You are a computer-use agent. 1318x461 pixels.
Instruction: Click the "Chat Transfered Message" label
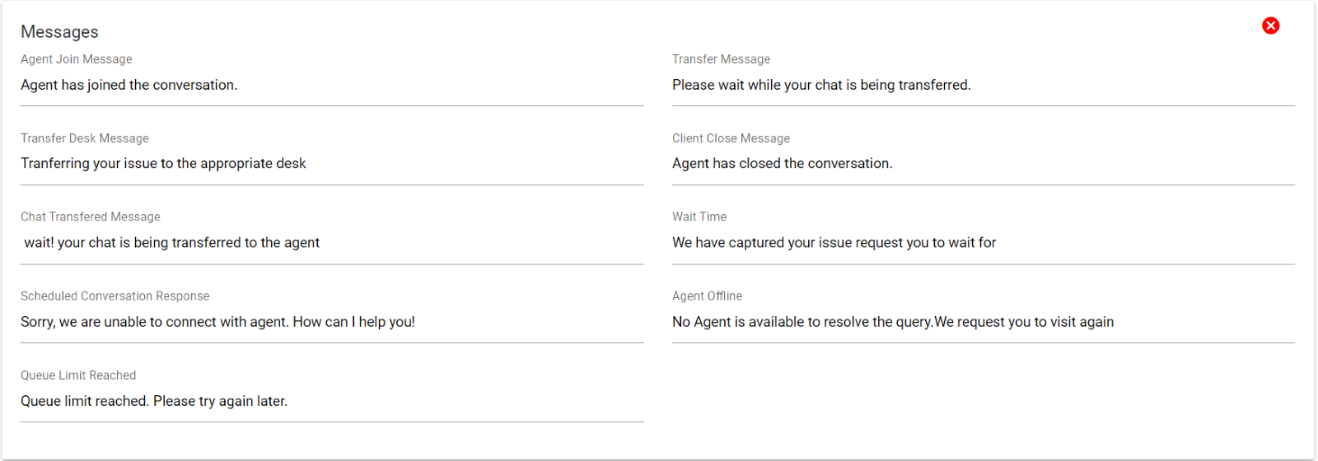pyautogui.click(x=90, y=217)
